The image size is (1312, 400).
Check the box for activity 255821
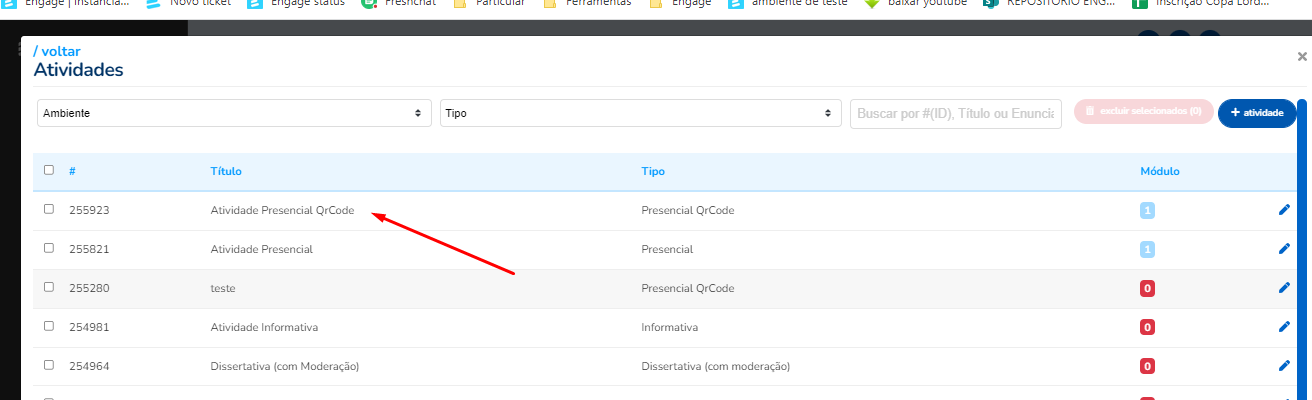pos(49,248)
